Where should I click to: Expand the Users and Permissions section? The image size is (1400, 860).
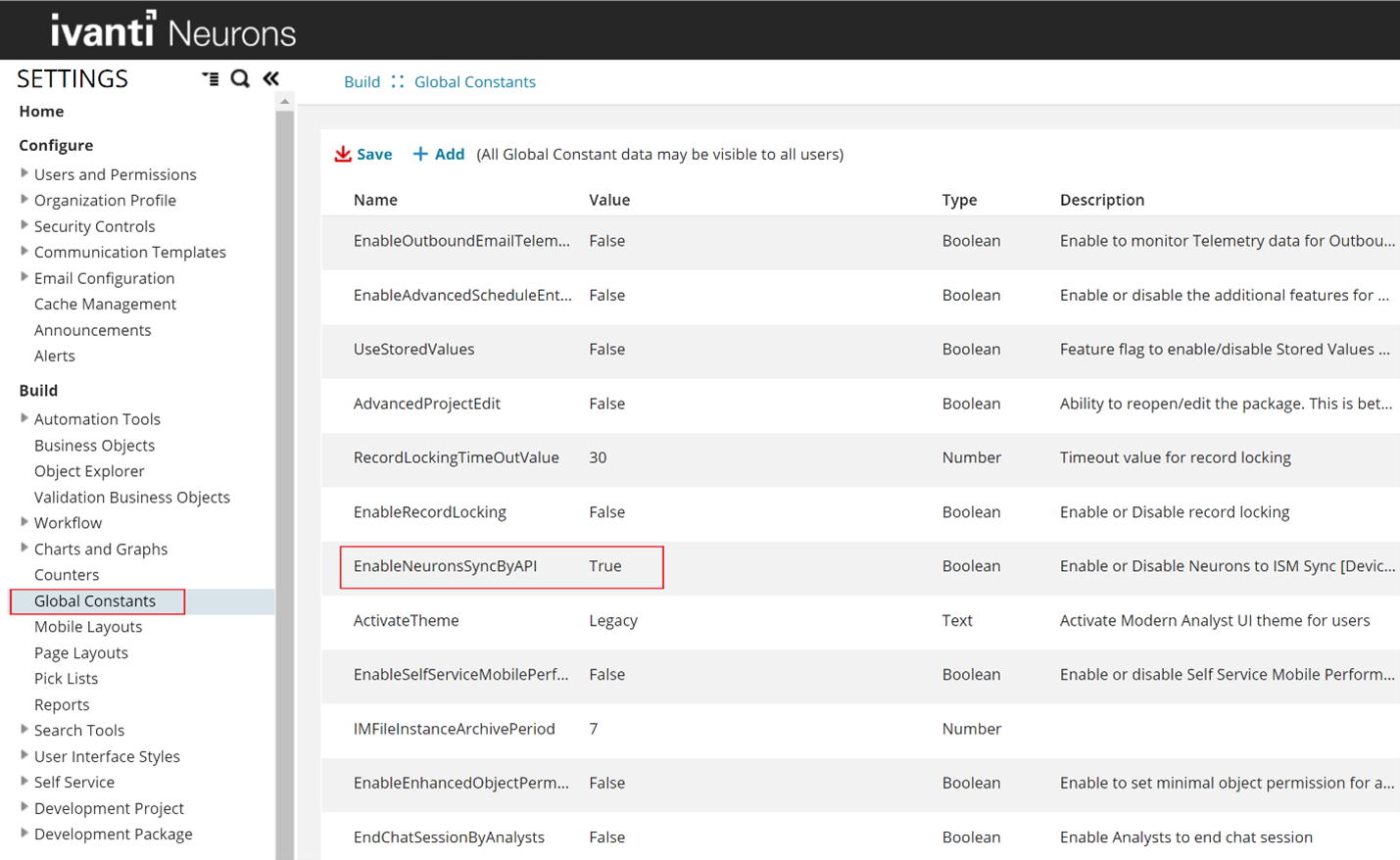tap(24, 173)
